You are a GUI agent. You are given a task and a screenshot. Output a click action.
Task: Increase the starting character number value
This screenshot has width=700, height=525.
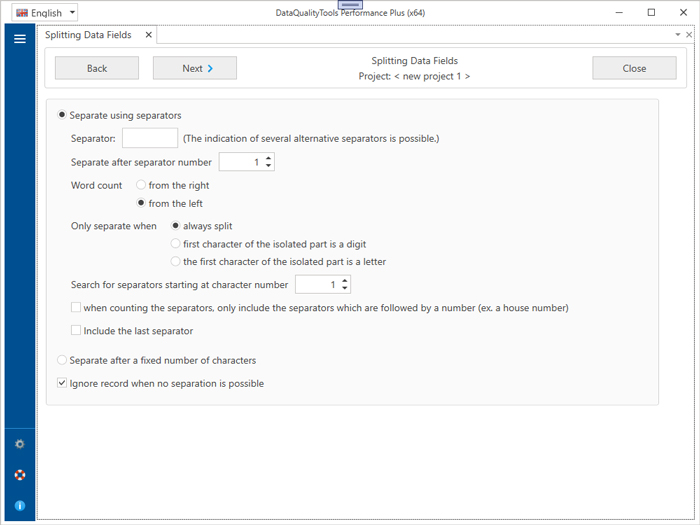click(x=345, y=281)
